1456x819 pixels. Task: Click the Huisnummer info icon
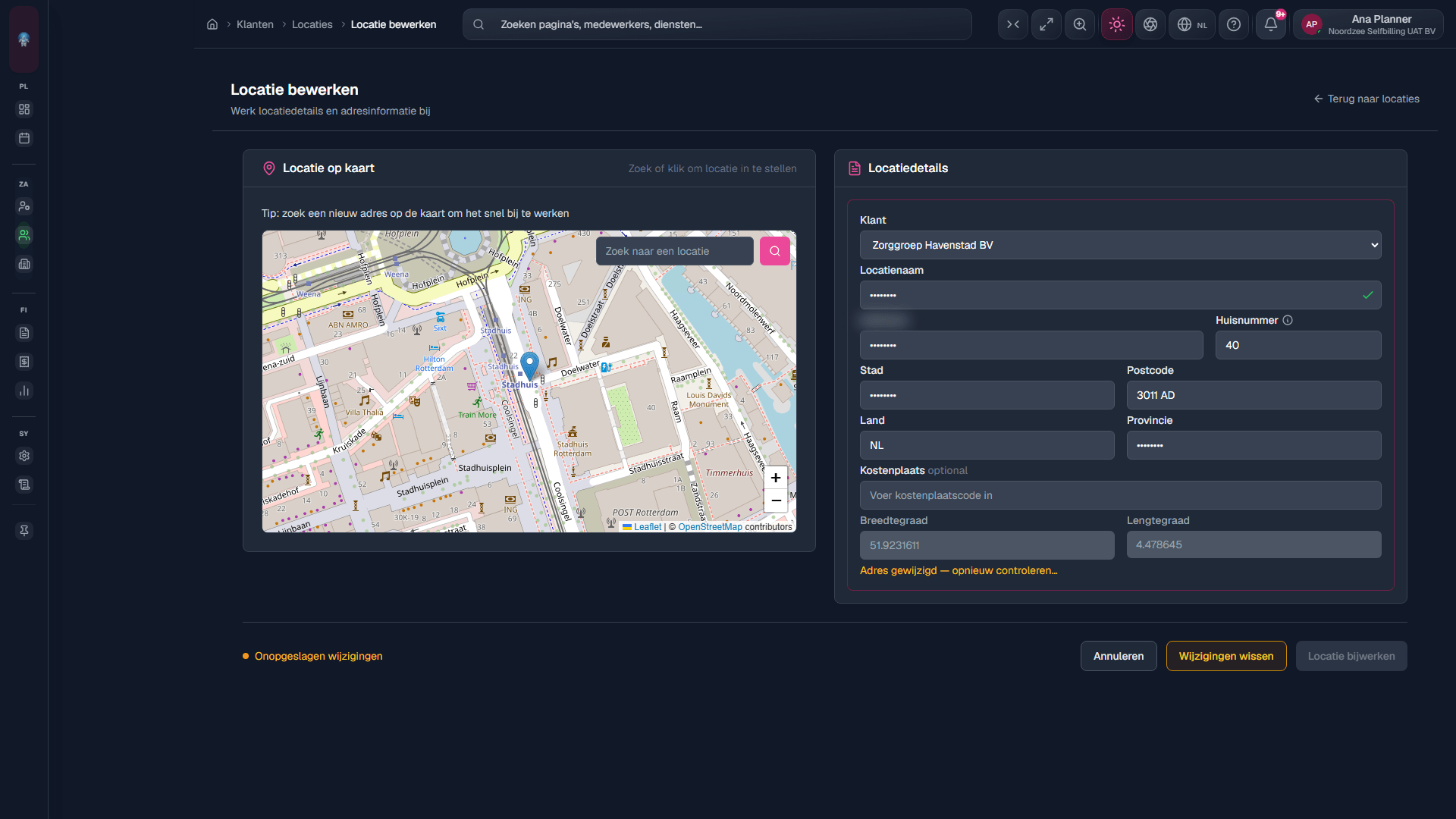(1288, 320)
